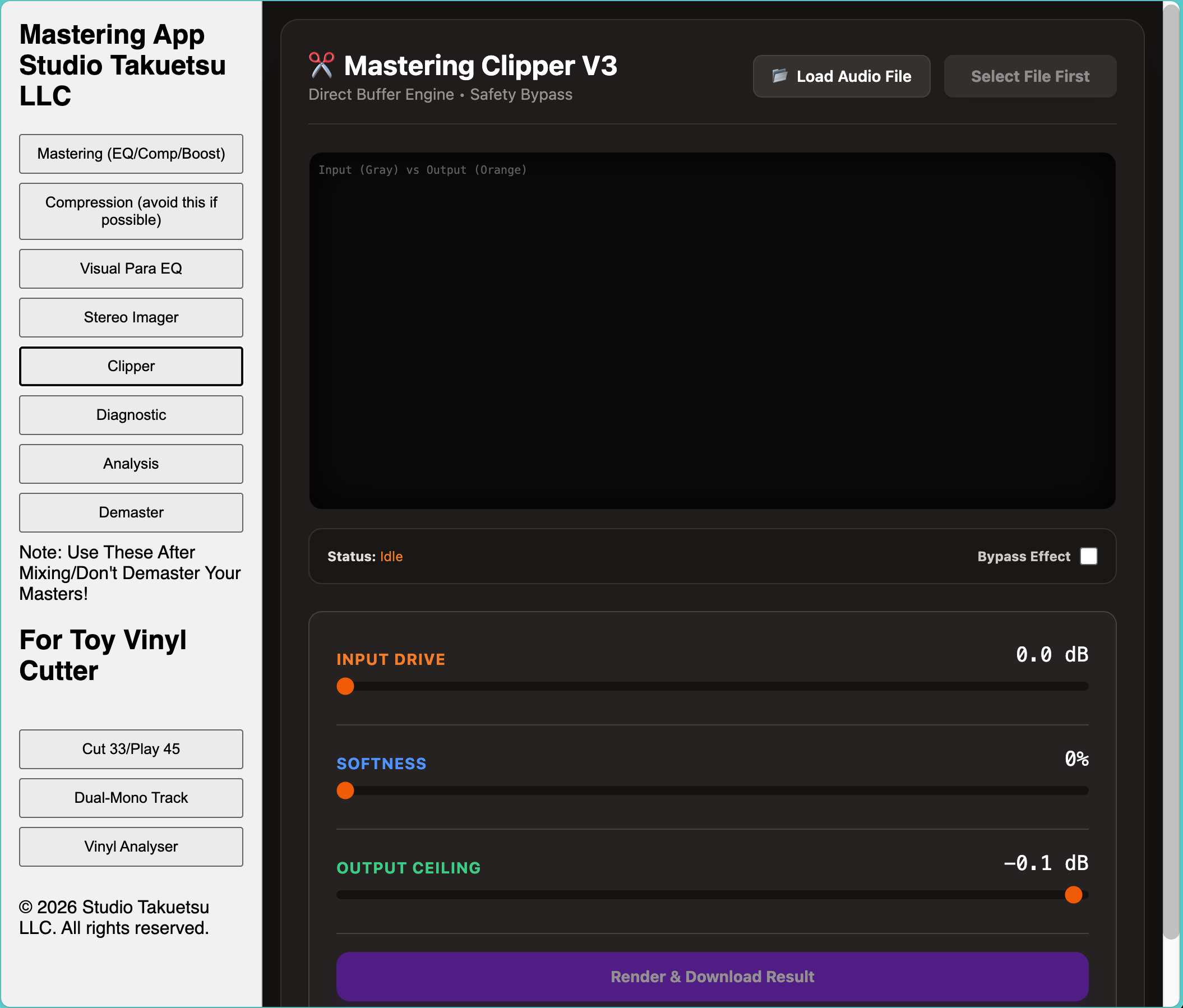Image resolution: width=1183 pixels, height=1008 pixels.
Task: Open the Mastering (EQ/Comp/Boost) page
Action: [x=131, y=154]
